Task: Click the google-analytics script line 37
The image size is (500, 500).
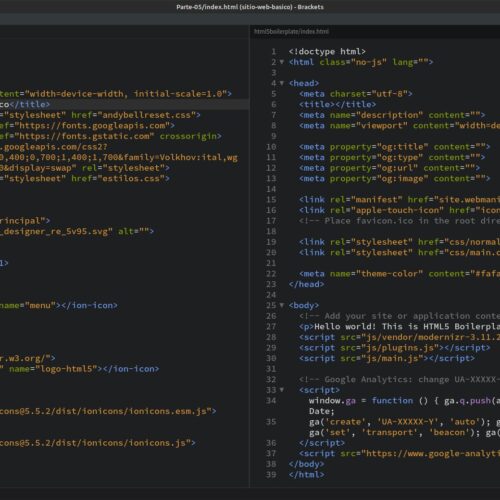Action: 399,454
